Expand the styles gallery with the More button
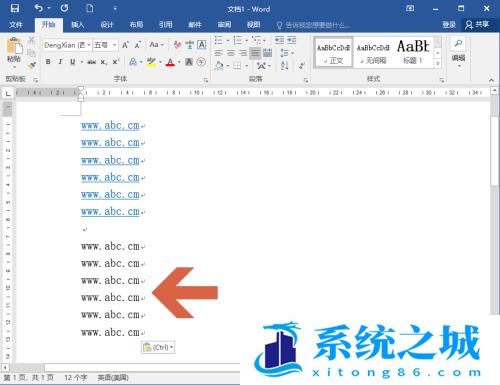 click(438, 63)
